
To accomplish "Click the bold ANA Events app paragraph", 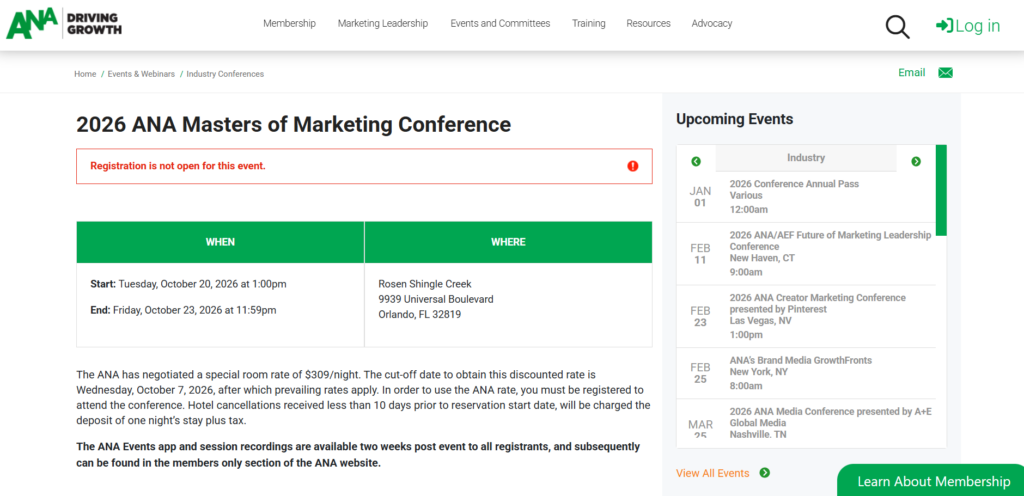I will pyautogui.click(x=358, y=455).
